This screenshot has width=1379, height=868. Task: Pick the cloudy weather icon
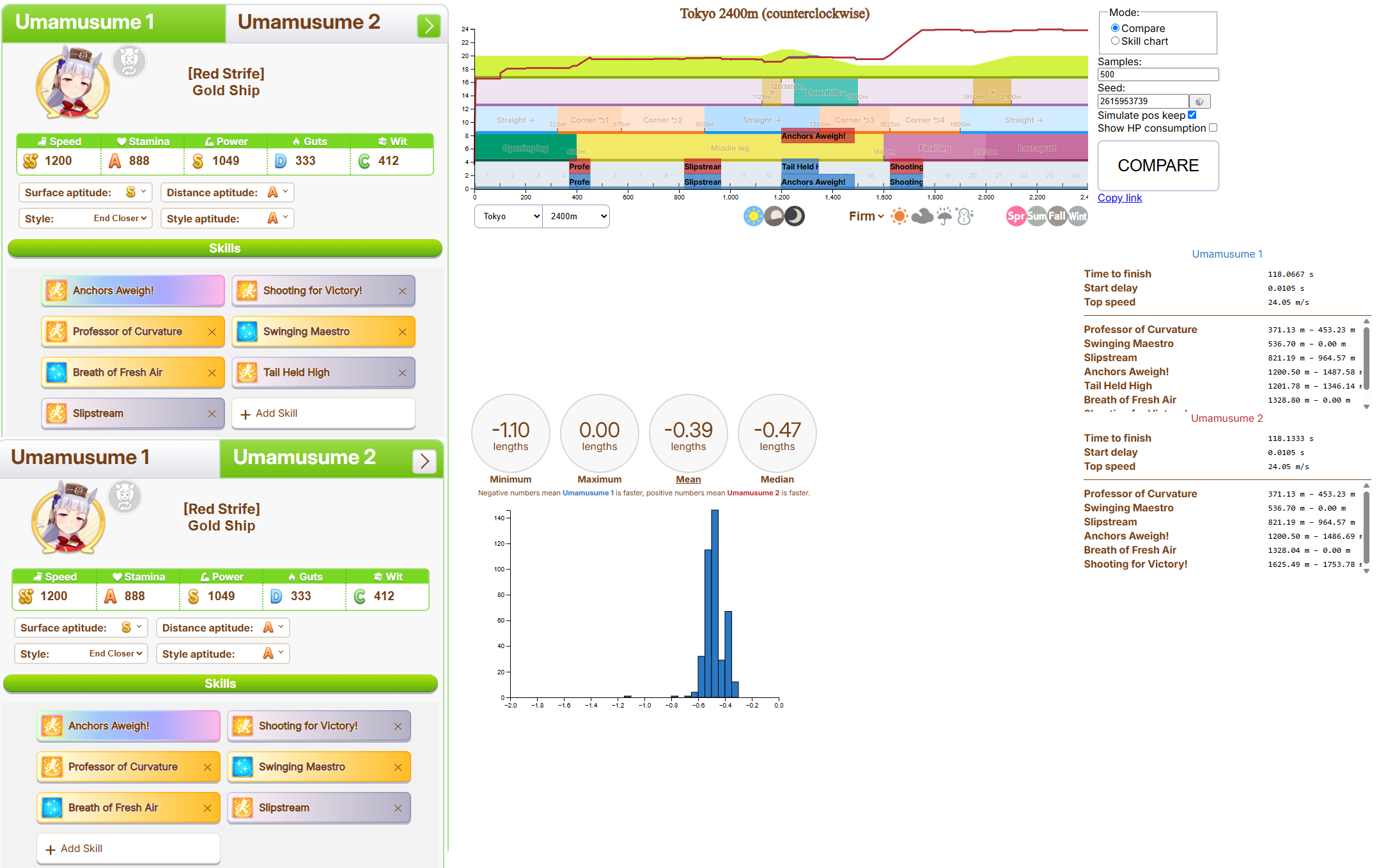coord(922,216)
